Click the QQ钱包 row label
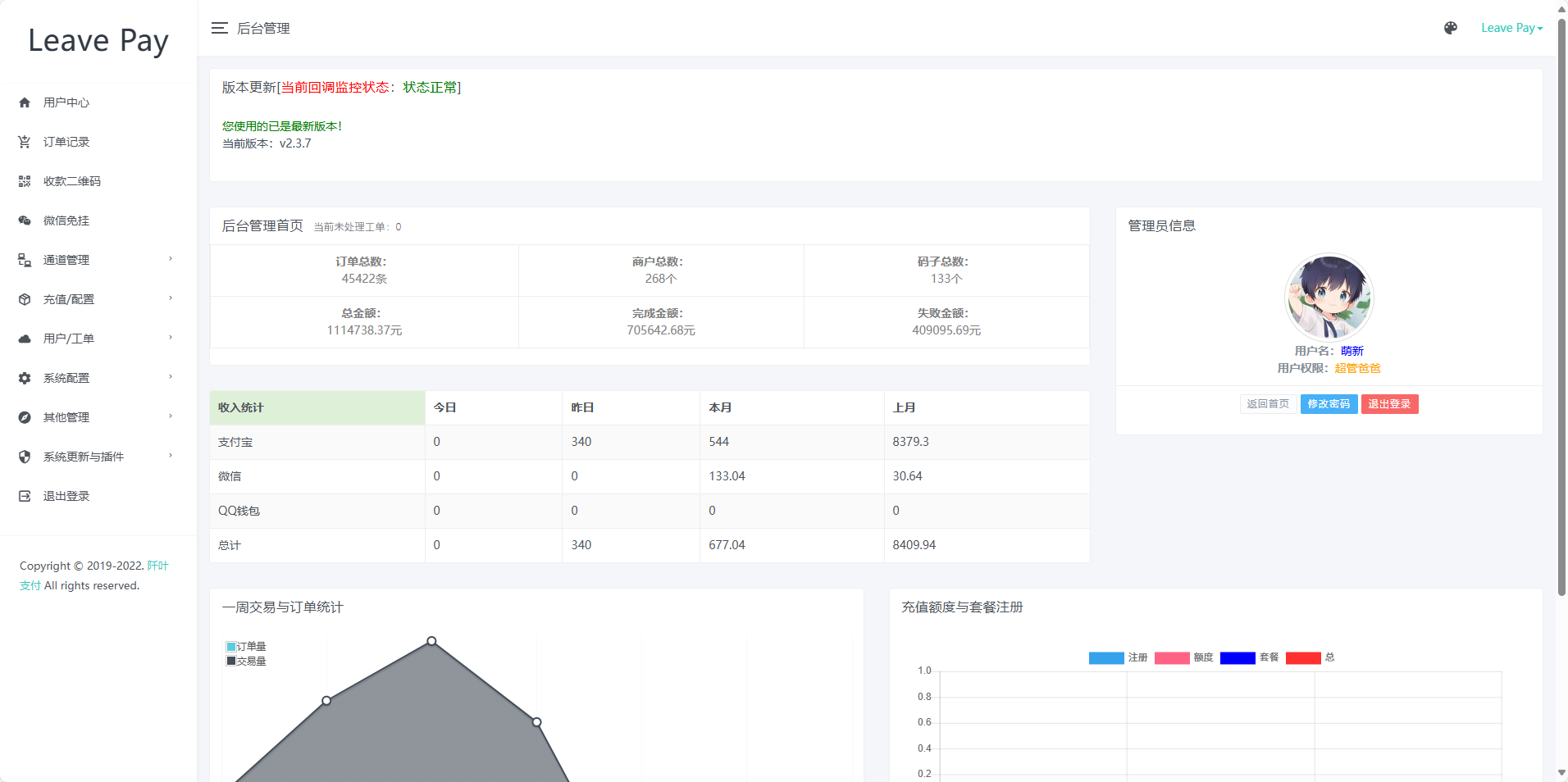Viewport: 1568px width, 782px height. click(x=239, y=511)
